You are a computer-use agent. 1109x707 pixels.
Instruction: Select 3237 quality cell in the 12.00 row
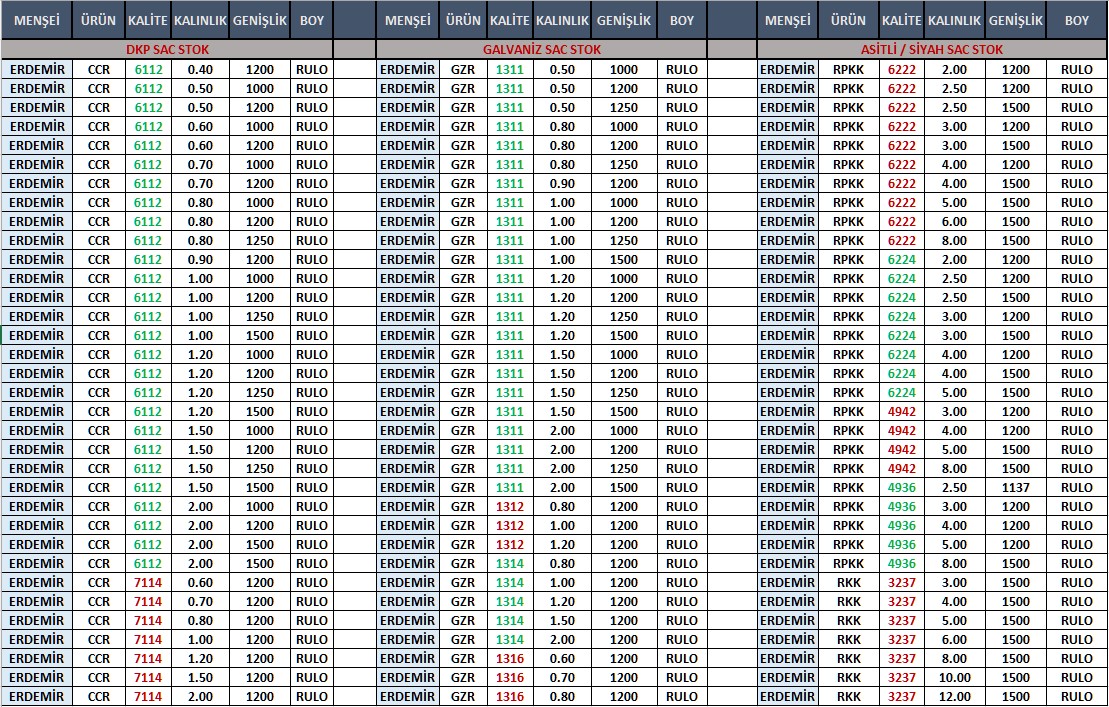coord(901,696)
